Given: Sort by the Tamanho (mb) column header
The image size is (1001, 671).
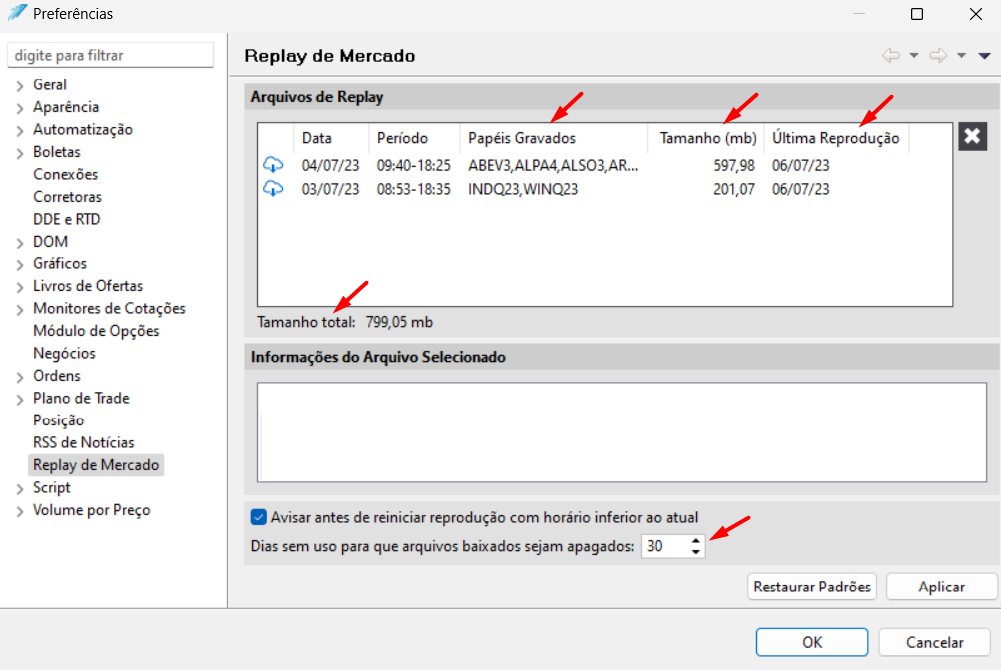Looking at the screenshot, I should [x=707, y=138].
